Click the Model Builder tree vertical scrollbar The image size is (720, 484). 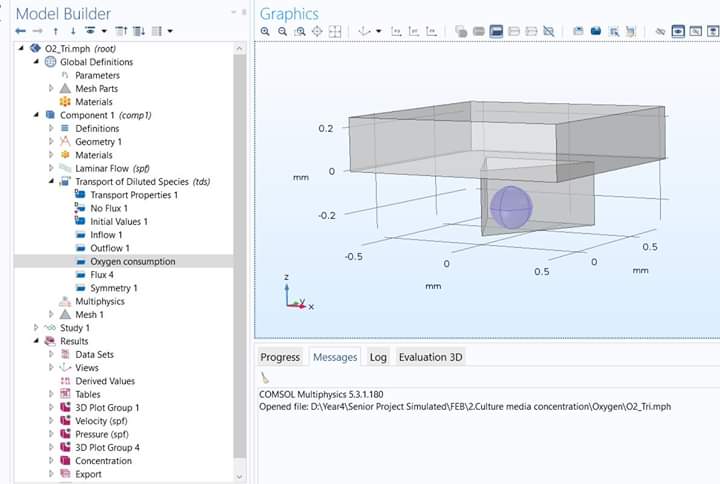coord(240,250)
